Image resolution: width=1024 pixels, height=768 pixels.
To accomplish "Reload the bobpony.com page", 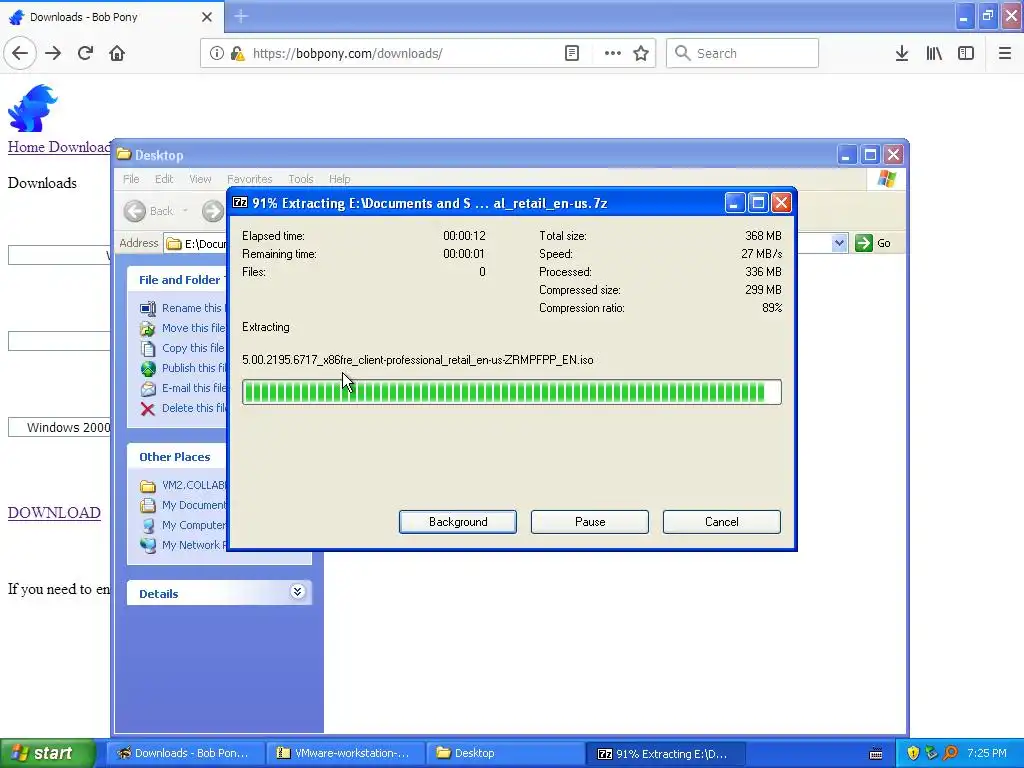I will point(85,53).
